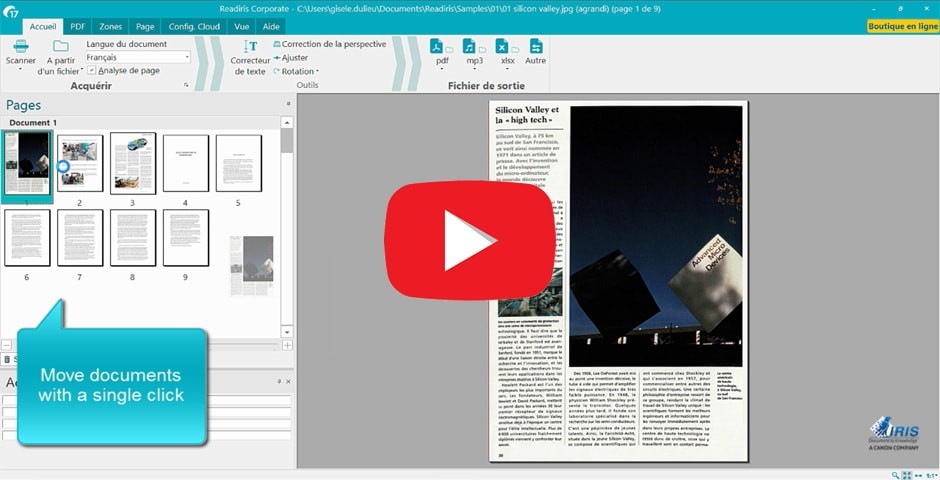940x480 pixels.
Task: Open the xlsx output dropdown arrow
Action: (x=508, y=70)
